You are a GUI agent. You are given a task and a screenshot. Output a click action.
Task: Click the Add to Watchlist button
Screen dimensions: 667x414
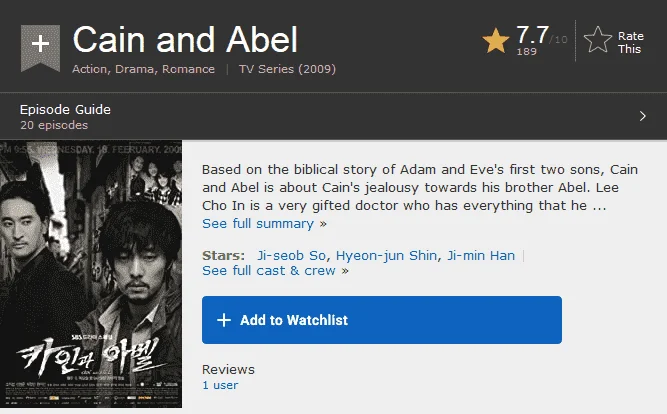pyautogui.click(x=382, y=320)
